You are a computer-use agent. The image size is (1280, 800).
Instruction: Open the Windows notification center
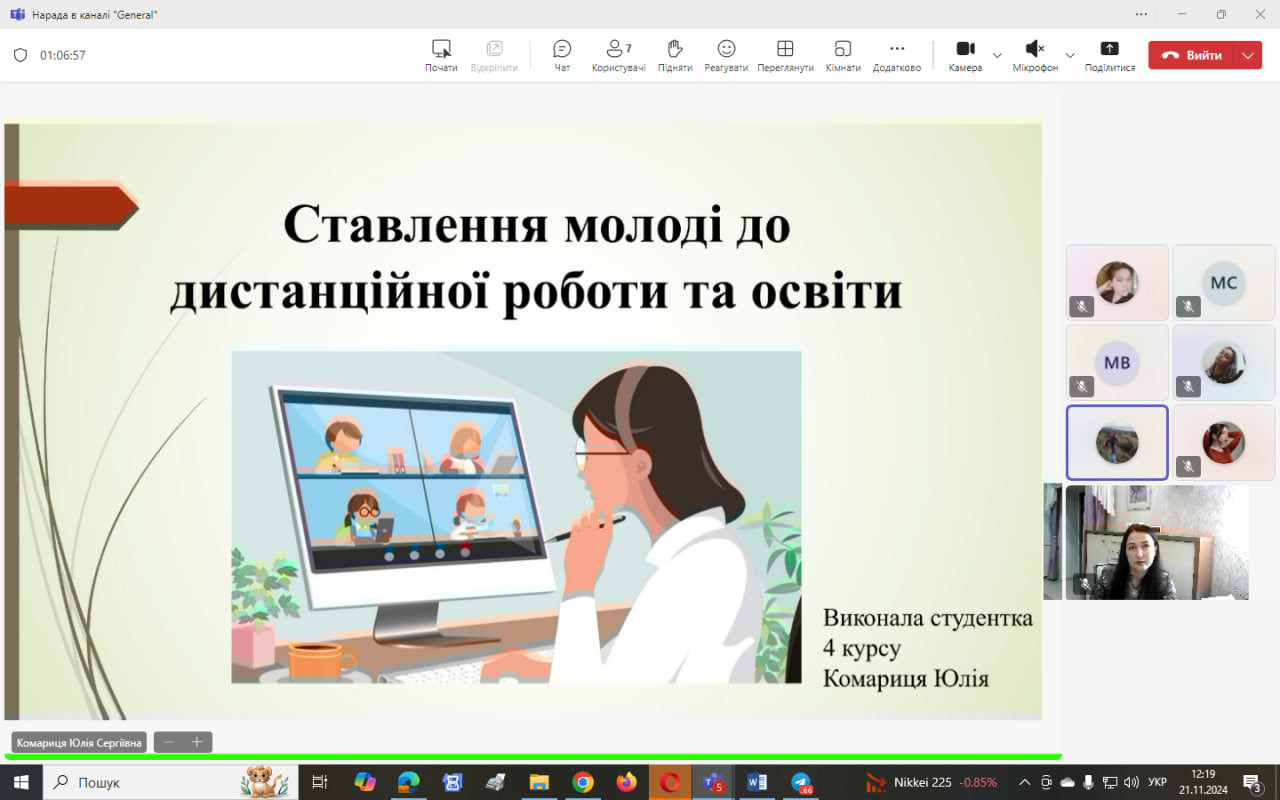pos(1253,782)
